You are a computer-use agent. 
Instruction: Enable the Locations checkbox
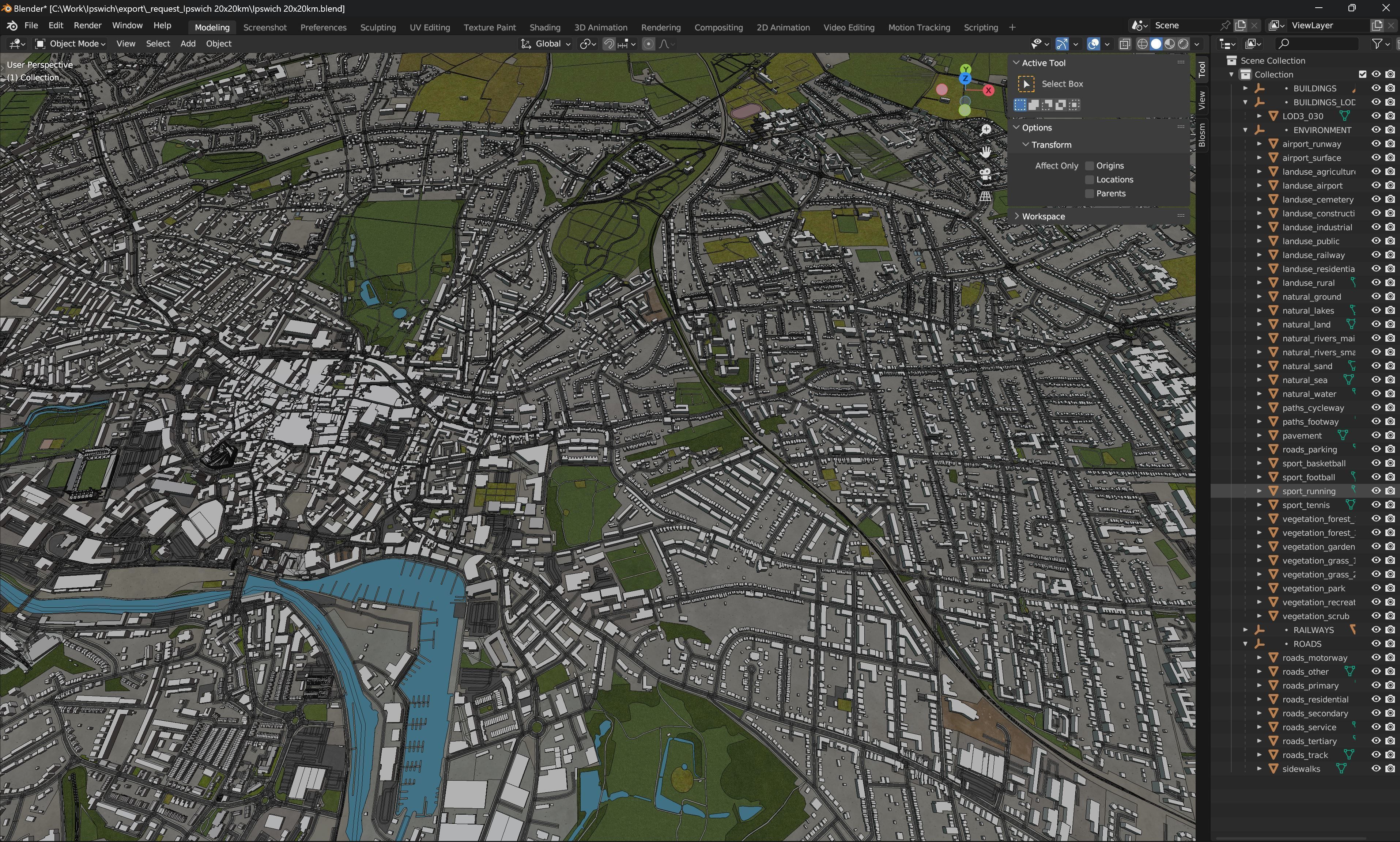click(1089, 180)
